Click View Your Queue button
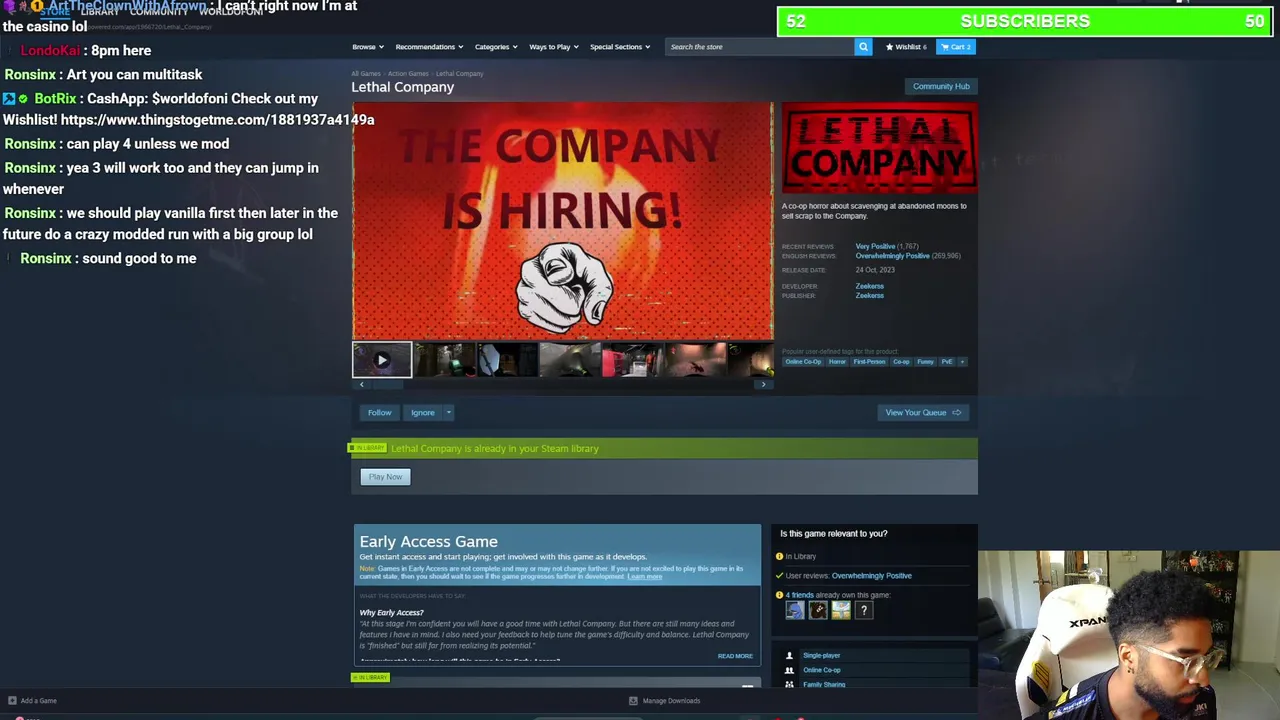 pyautogui.click(x=922, y=413)
